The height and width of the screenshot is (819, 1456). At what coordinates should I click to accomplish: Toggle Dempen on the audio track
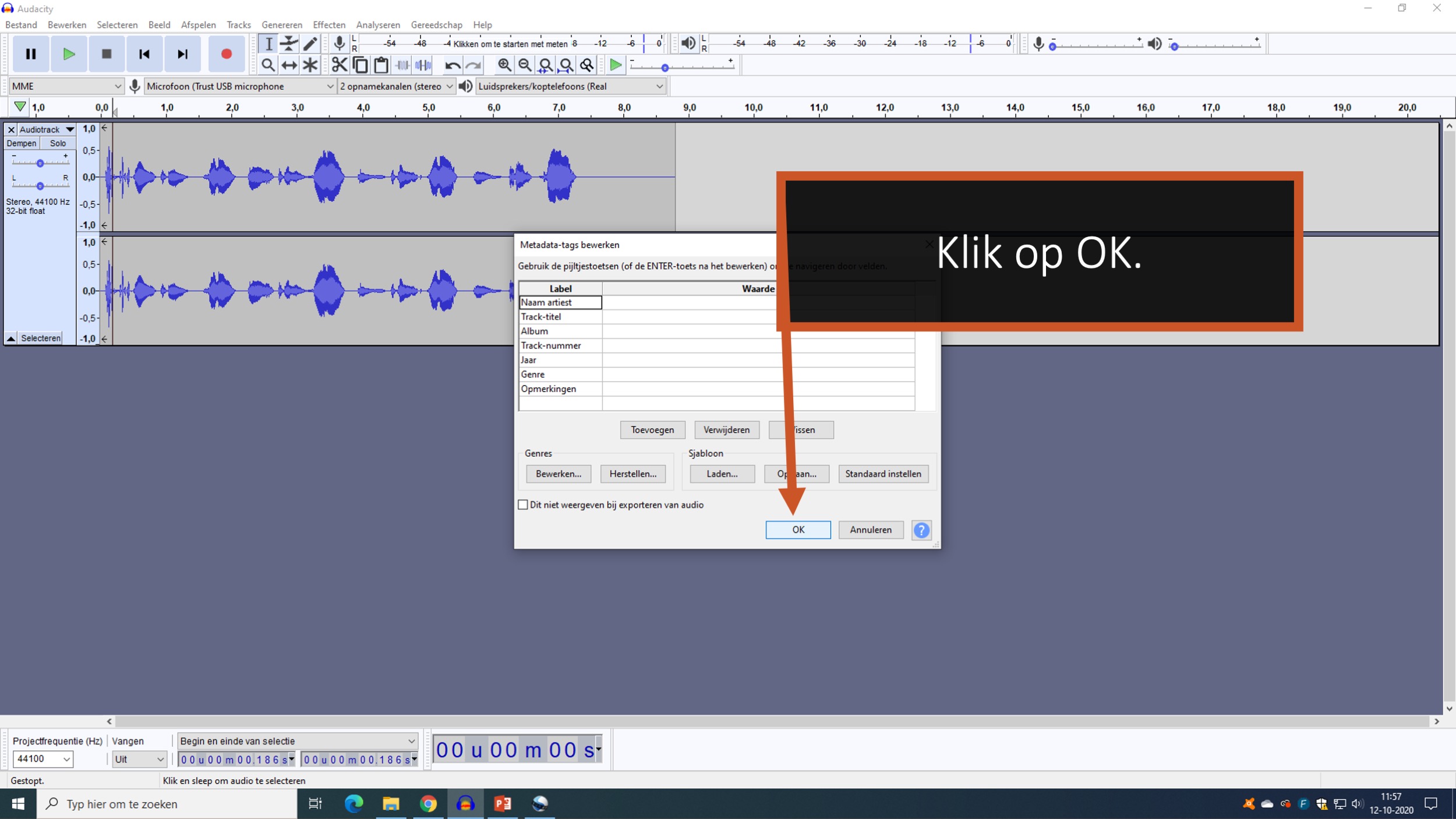[22, 143]
